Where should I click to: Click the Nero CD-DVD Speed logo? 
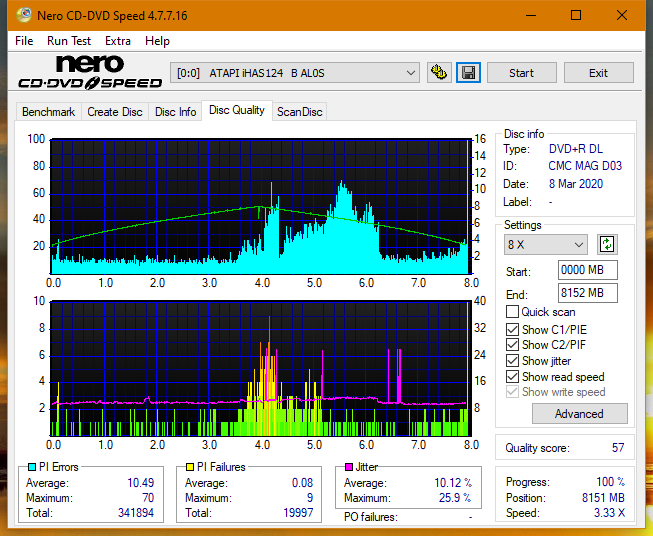click(x=90, y=73)
